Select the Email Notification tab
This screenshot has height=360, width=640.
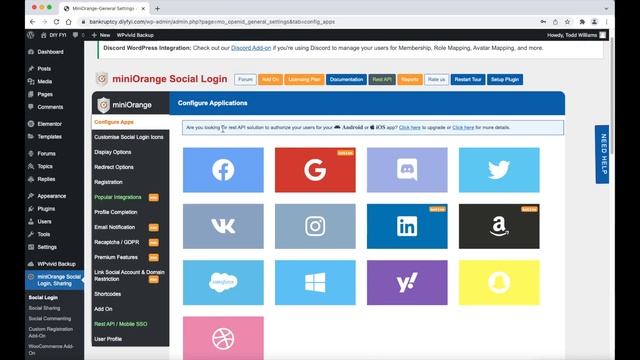coord(130,227)
